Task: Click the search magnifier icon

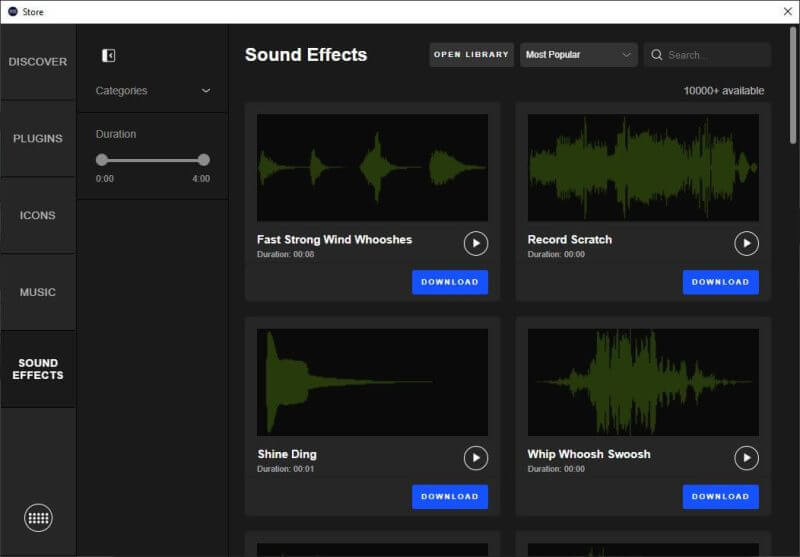Action: (657, 55)
